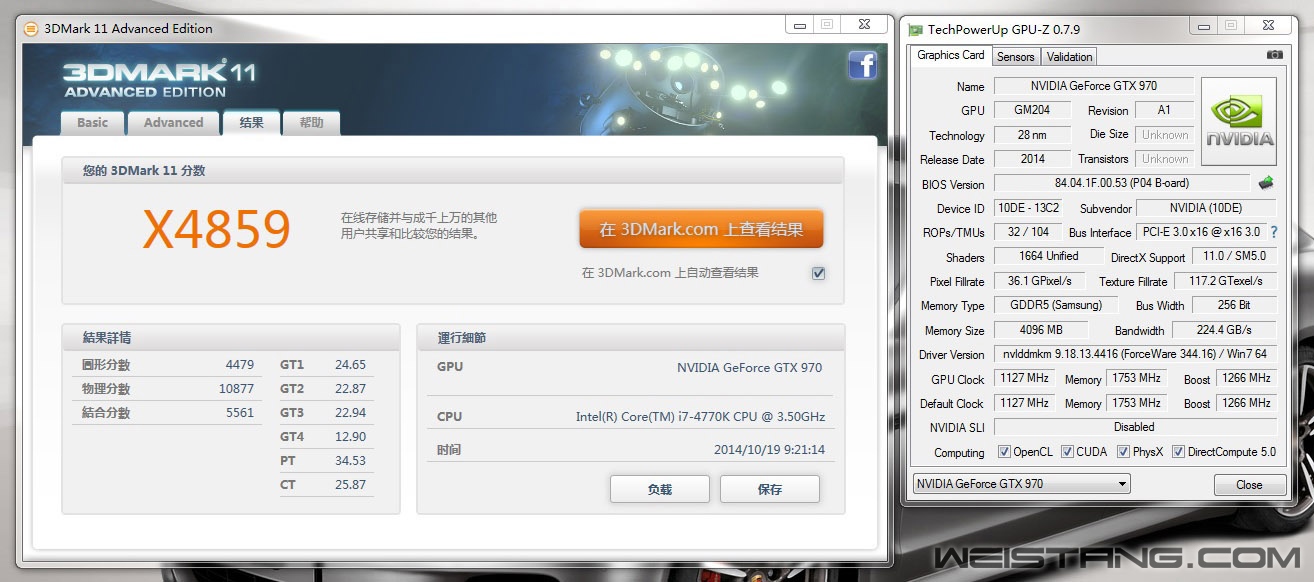
Task: Click the ROPs/TMUs 32 / 104 field
Action: (1028, 232)
